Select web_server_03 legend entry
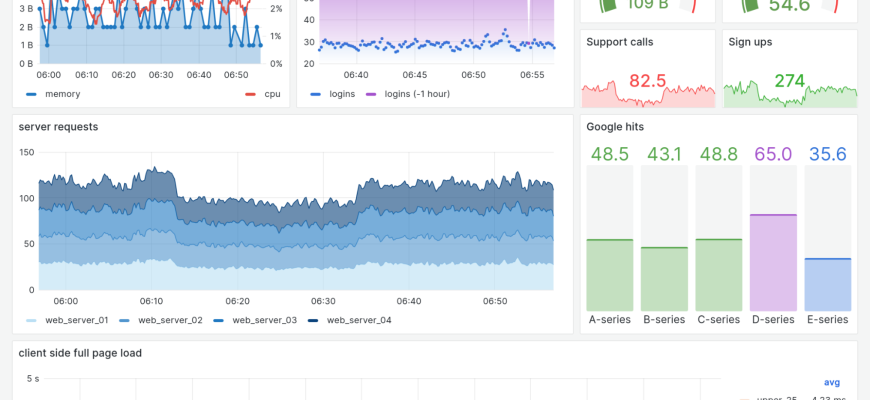This screenshot has width=870, height=400. pyautogui.click(x=264, y=320)
